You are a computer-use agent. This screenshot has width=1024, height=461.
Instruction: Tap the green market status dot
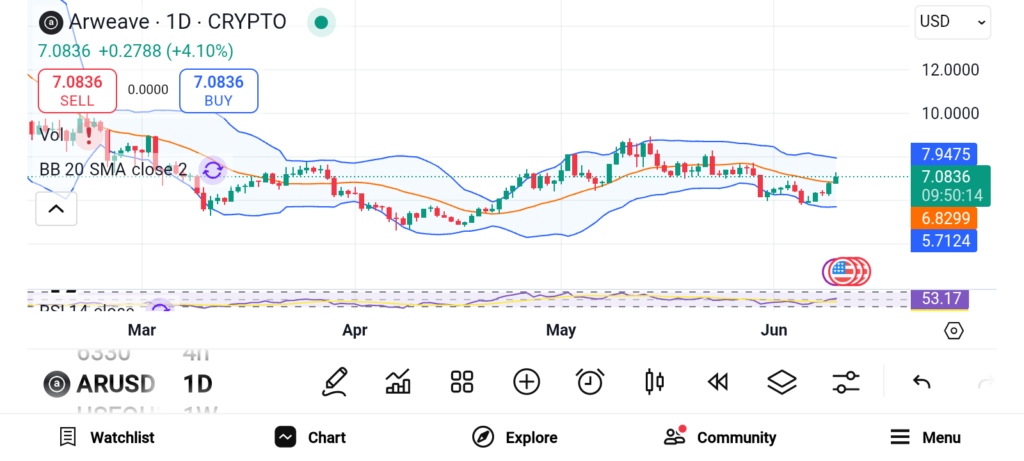pyautogui.click(x=321, y=22)
